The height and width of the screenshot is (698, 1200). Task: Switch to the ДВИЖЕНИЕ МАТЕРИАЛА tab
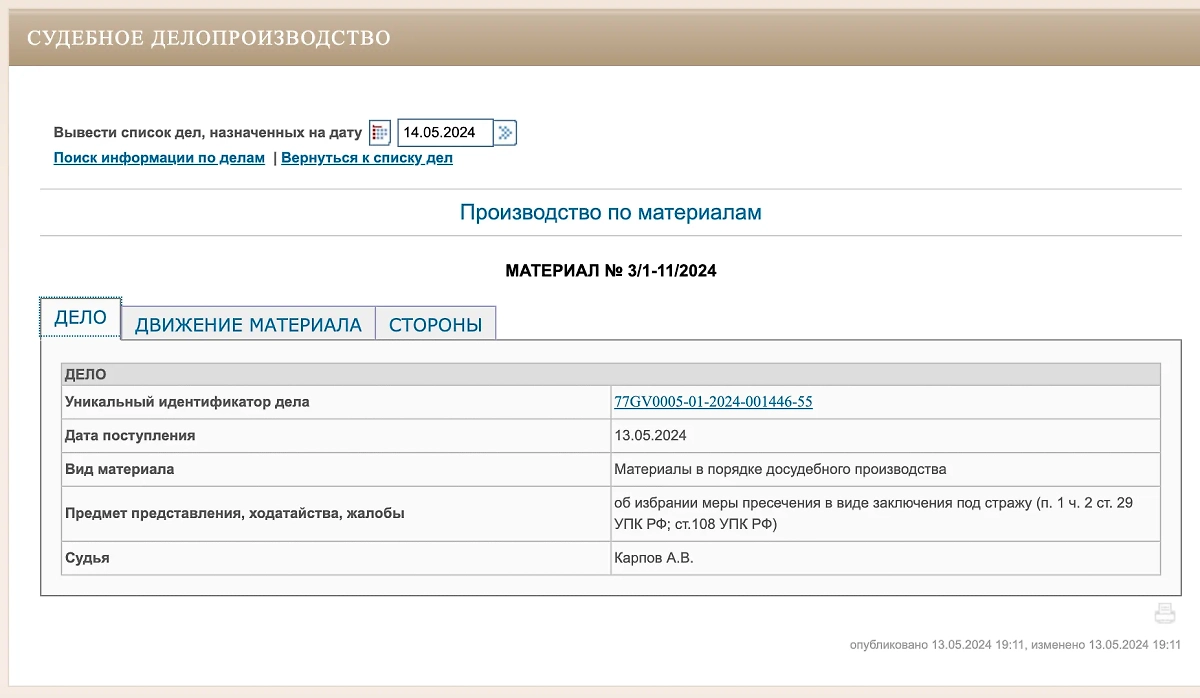248,324
